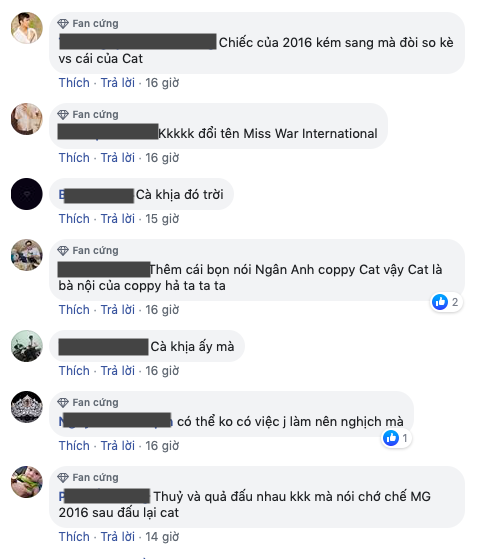Like the 'Chiếc của 2016' comment
497x559 pixels.
(74, 83)
